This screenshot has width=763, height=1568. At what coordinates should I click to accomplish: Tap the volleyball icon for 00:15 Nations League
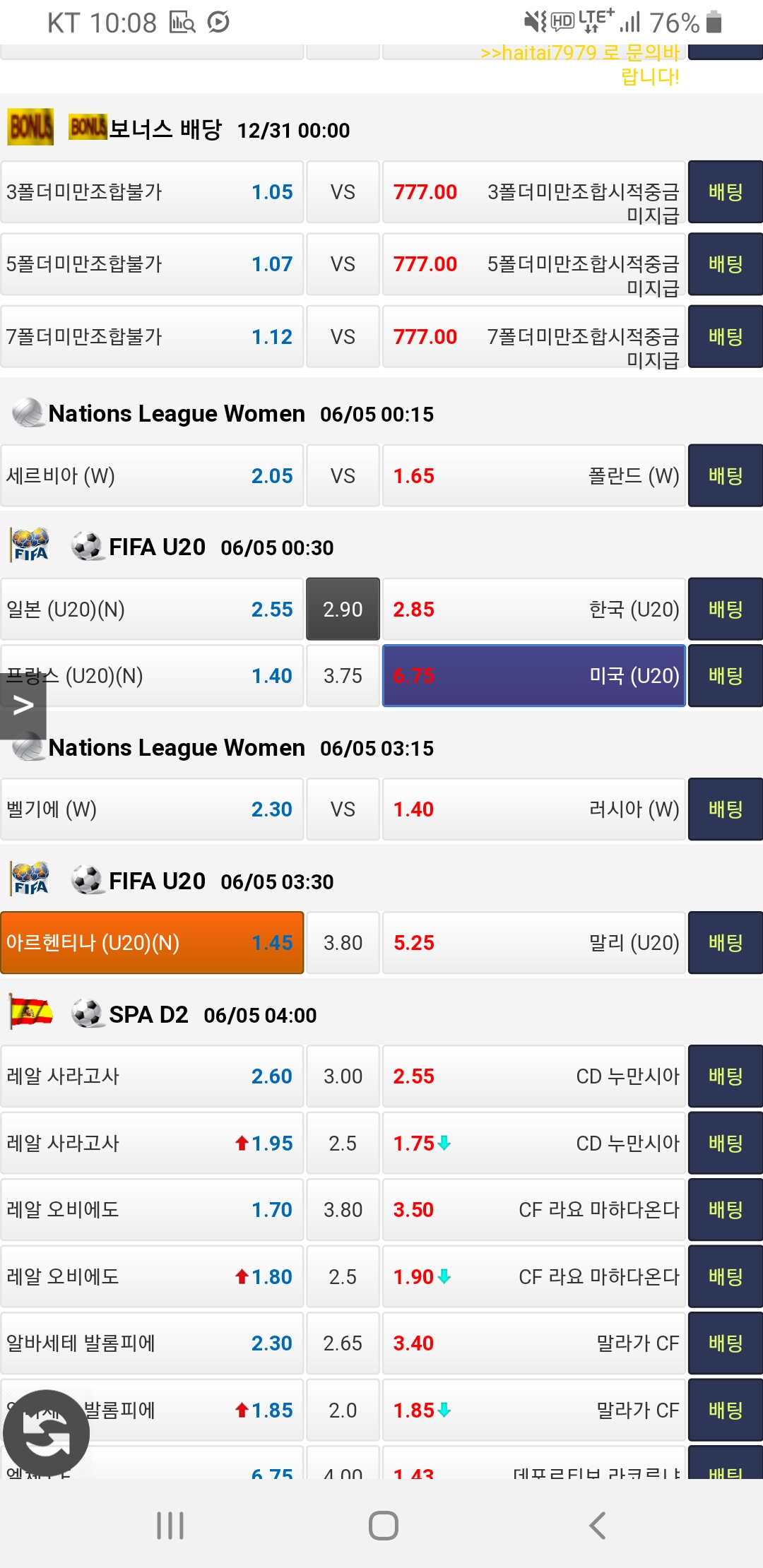point(28,413)
